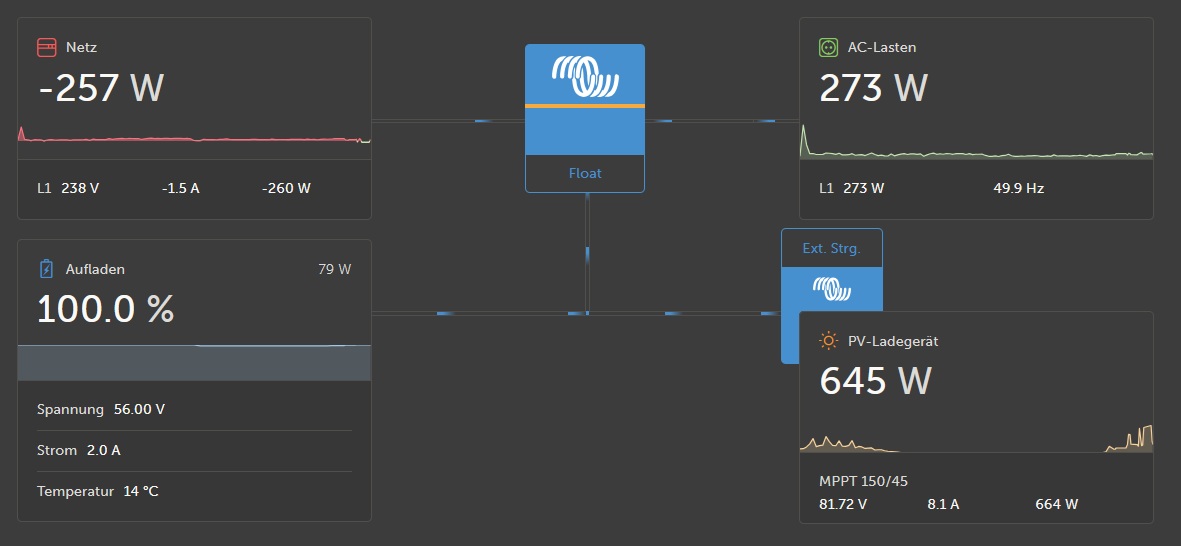
Task: Click the Aufladen battery charging icon
Action: 46,269
